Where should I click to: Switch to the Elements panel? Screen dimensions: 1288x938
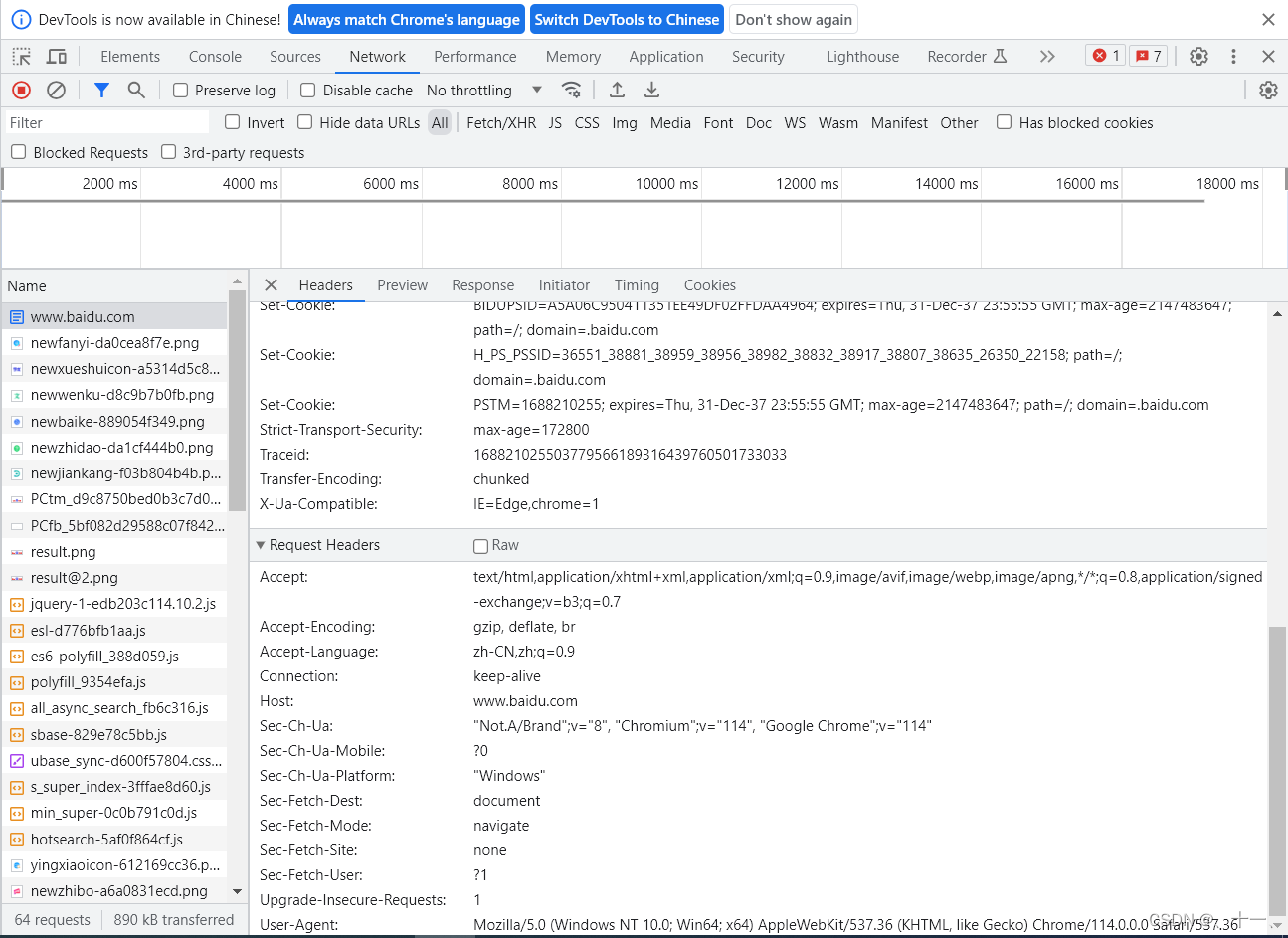tap(130, 57)
